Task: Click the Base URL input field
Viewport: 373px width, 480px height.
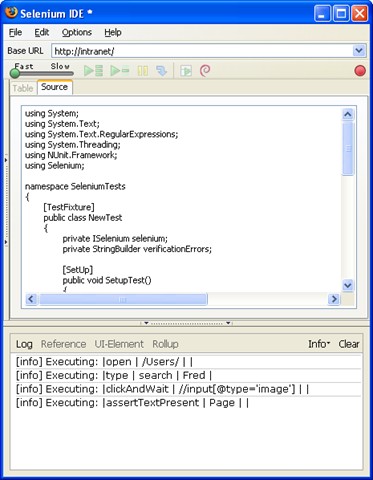Action: [202, 51]
